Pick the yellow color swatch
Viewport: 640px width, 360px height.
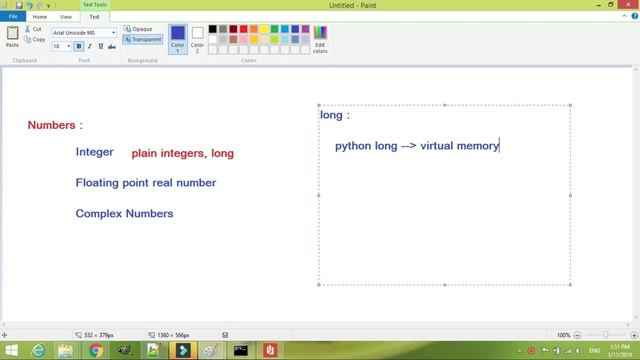(264, 29)
